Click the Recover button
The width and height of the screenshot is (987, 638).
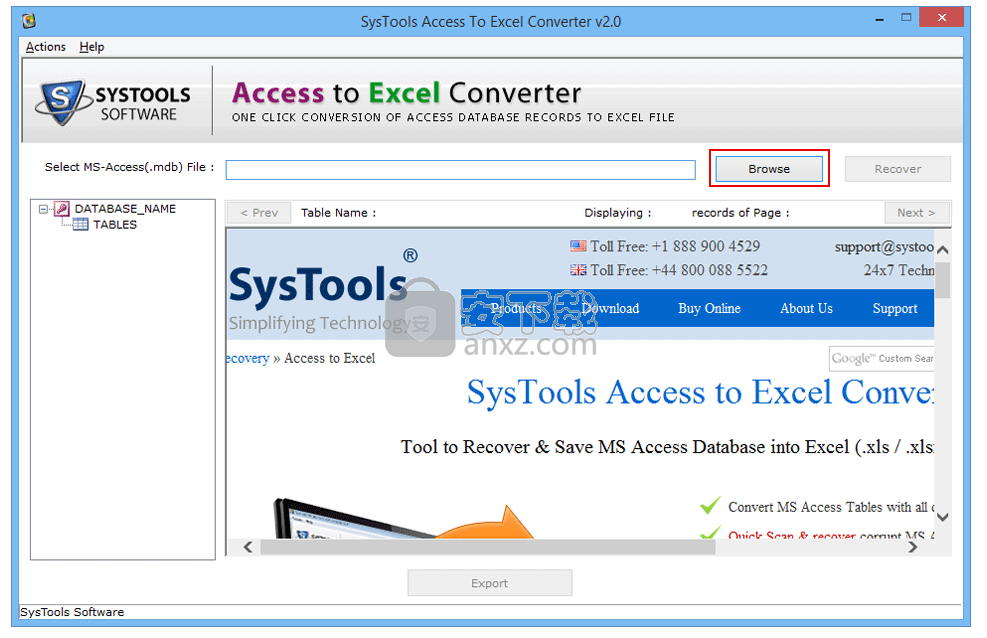click(x=897, y=169)
